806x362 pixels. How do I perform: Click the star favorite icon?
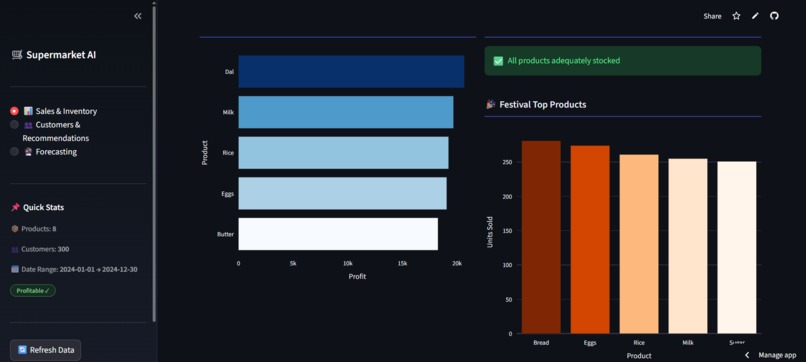736,16
